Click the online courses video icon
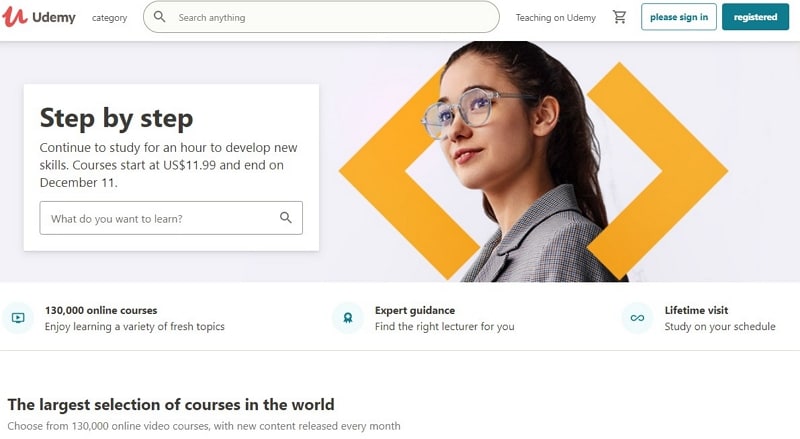Viewport: 800px width, 439px height. [18, 318]
